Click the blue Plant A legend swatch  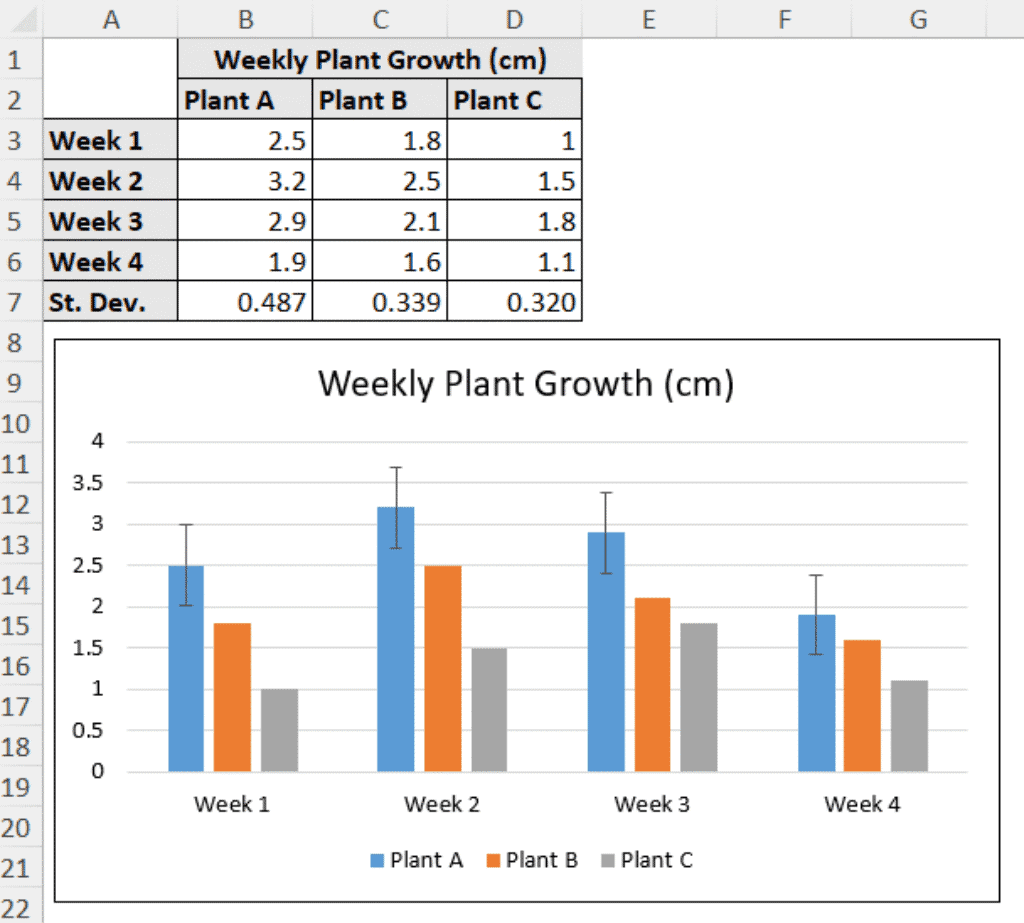[376, 860]
